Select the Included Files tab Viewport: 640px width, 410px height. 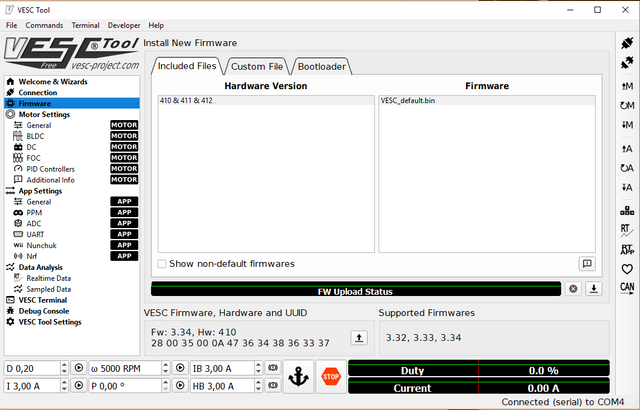(187, 66)
